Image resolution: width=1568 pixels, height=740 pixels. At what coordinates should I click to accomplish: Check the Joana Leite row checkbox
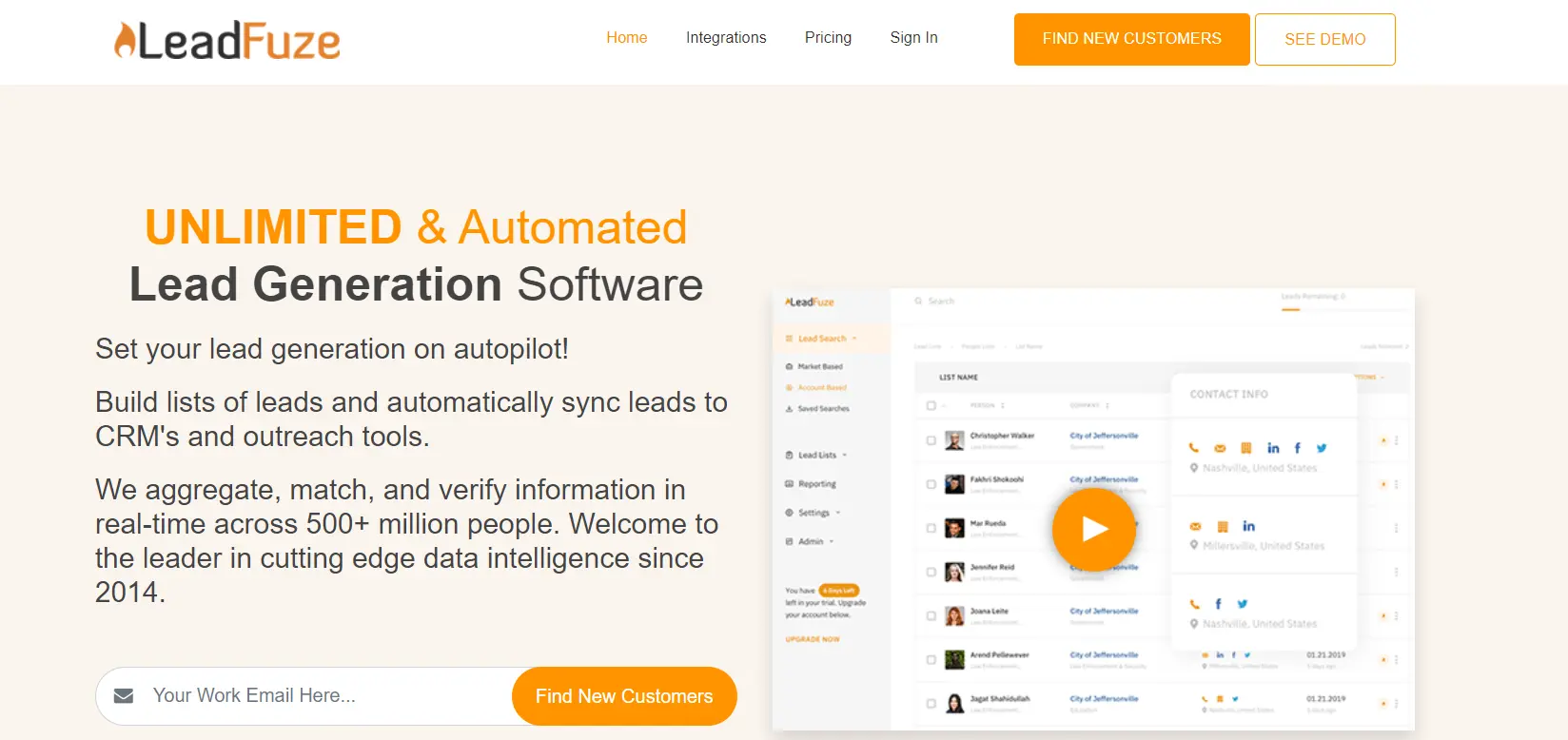[x=931, y=615]
